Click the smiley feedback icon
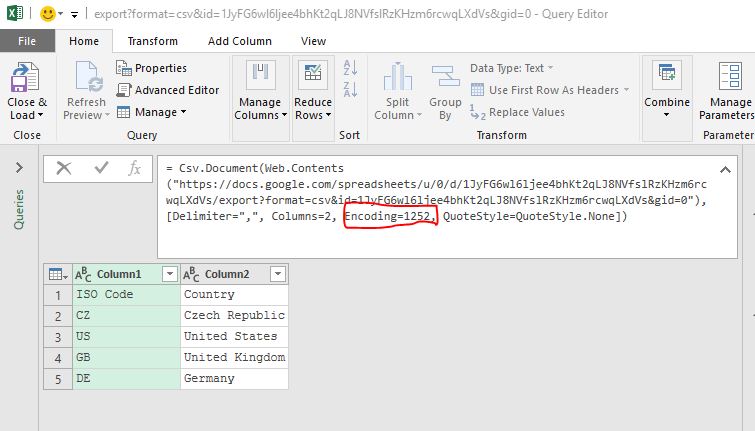The image size is (755, 431). tap(48, 13)
